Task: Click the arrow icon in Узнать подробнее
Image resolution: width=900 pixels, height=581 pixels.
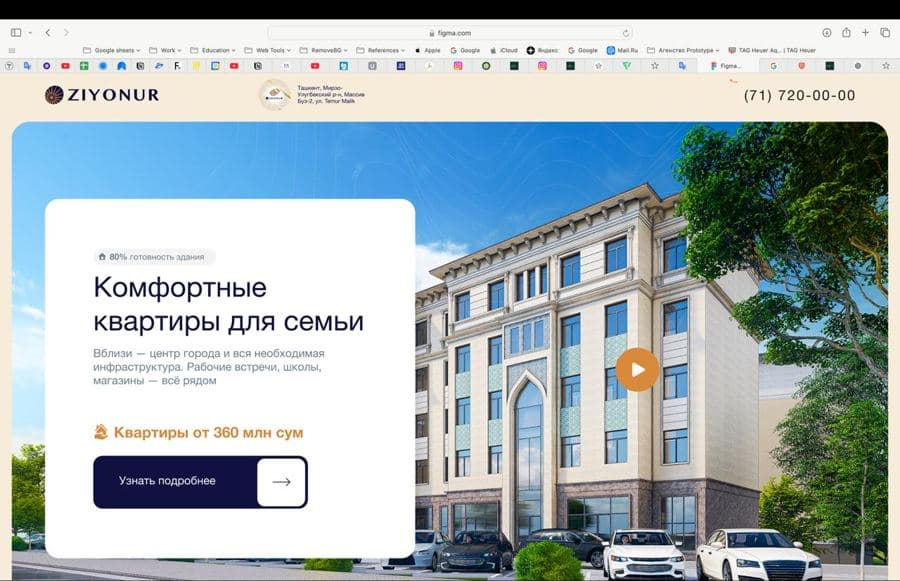Action: pos(281,482)
